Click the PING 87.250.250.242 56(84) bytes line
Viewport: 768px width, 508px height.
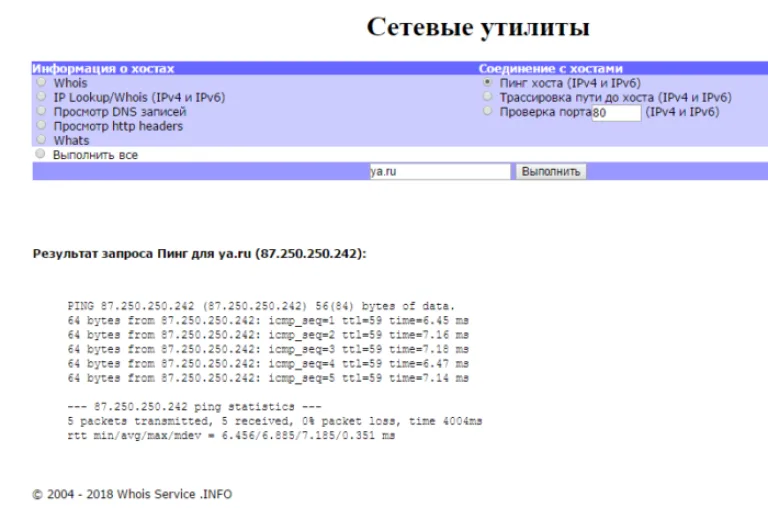click(262, 306)
